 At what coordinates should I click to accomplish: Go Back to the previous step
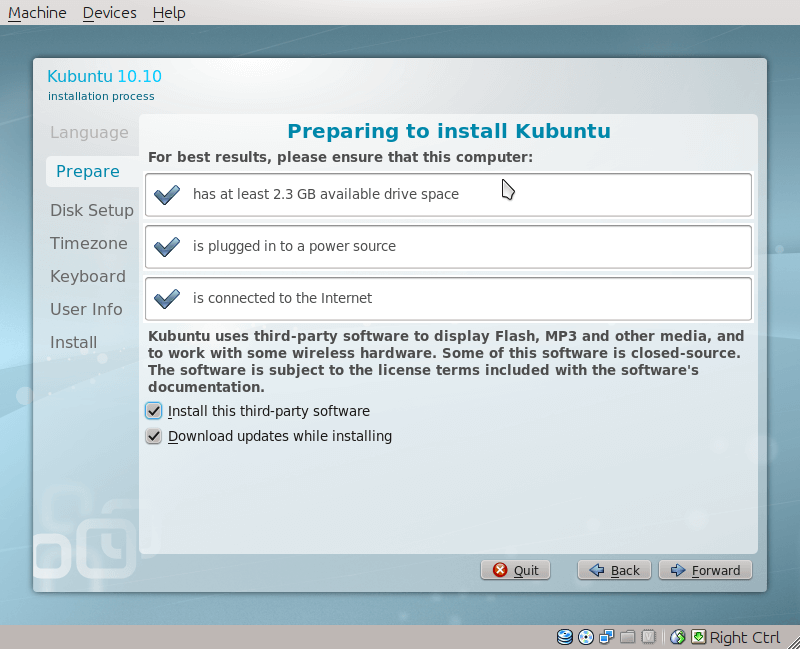(614, 570)
